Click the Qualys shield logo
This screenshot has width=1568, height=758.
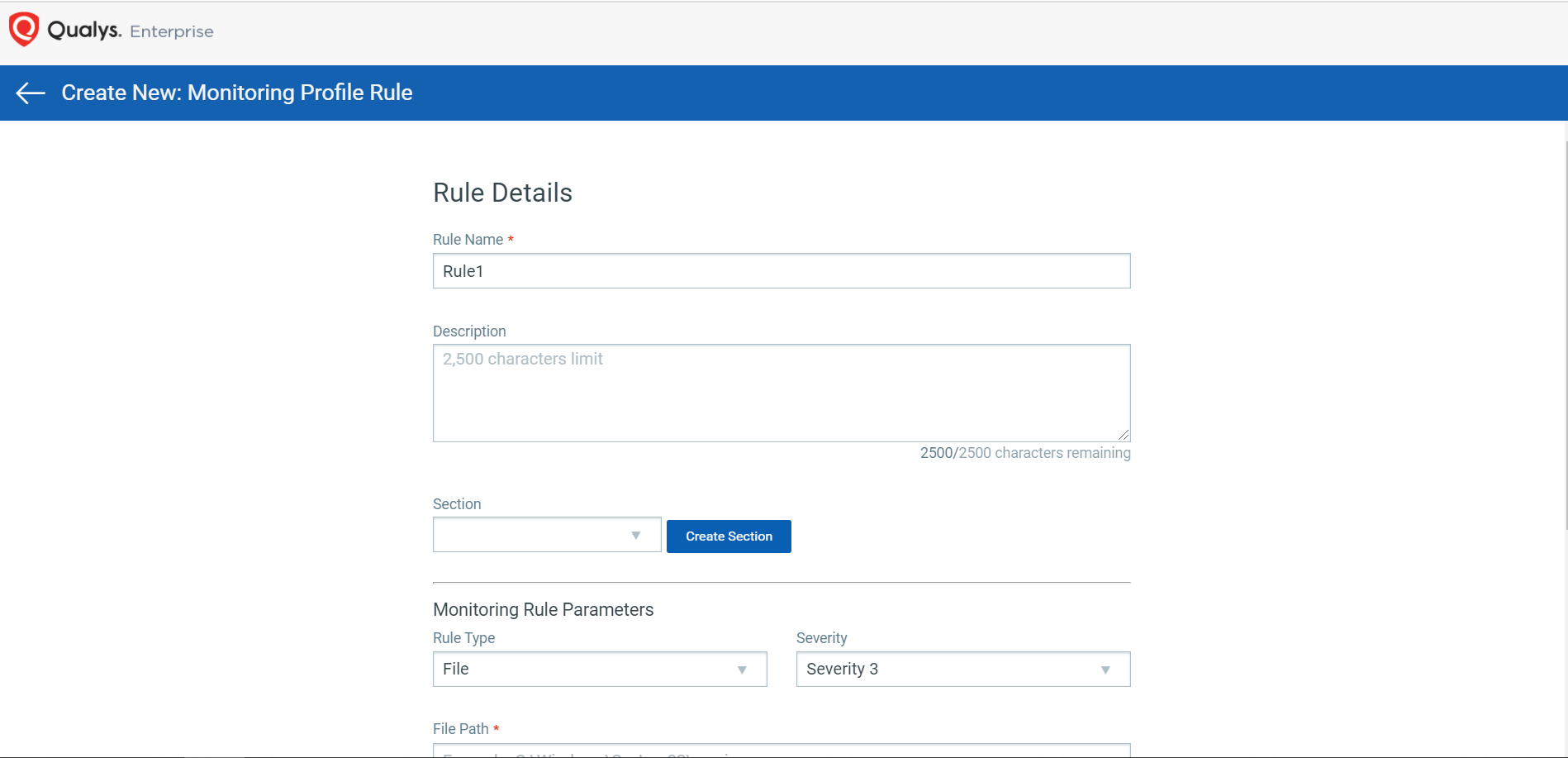(24, 30)
